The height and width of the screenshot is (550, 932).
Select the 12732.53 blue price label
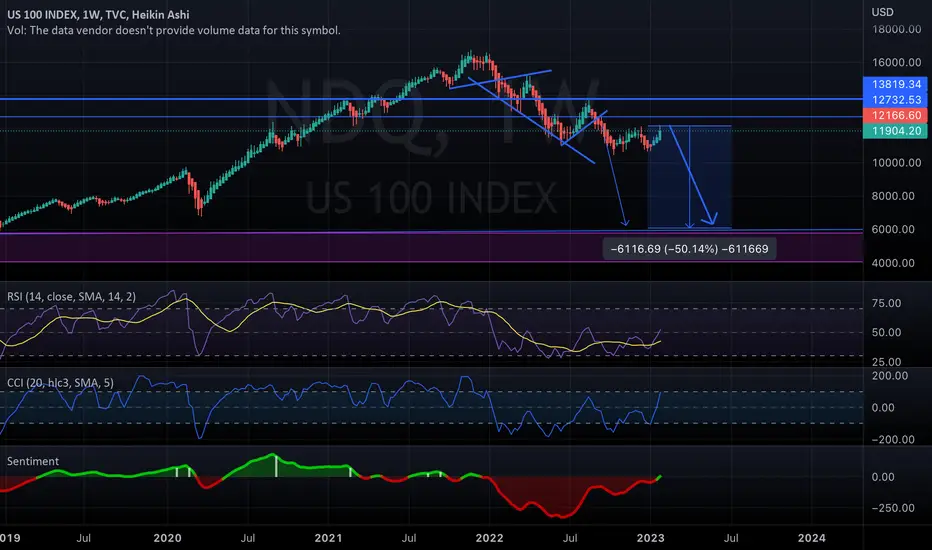coord(895,100)
